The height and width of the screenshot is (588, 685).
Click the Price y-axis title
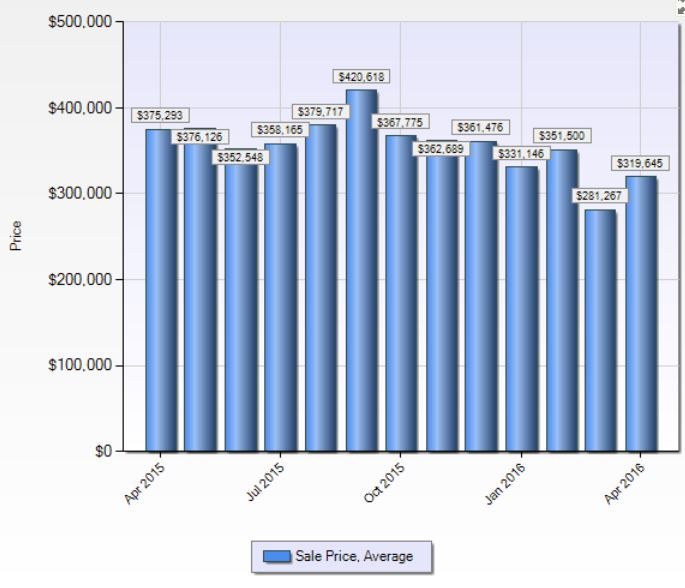tap(16, 235)
